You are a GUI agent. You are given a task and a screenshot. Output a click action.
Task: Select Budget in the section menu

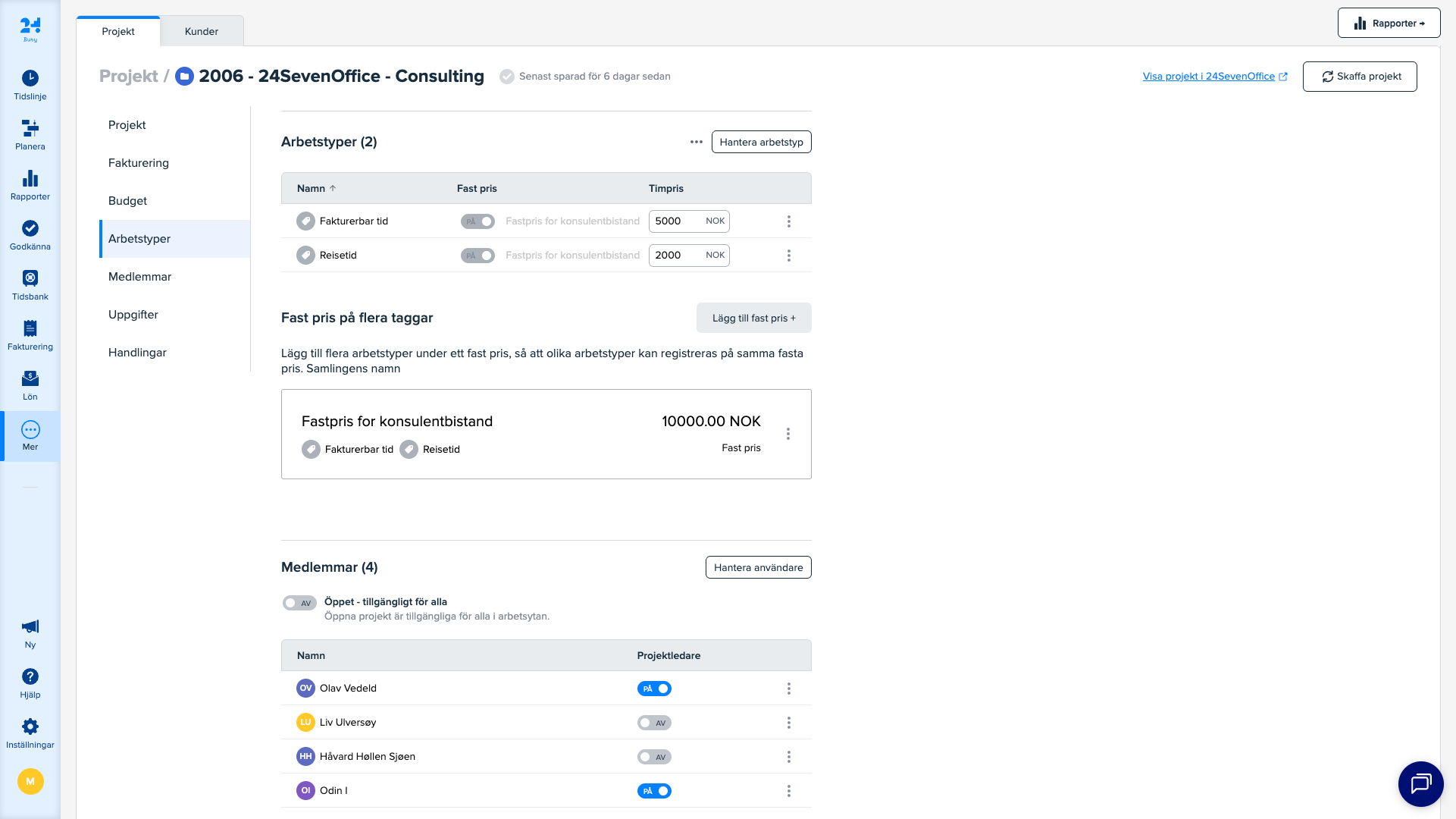click(175, 201)
